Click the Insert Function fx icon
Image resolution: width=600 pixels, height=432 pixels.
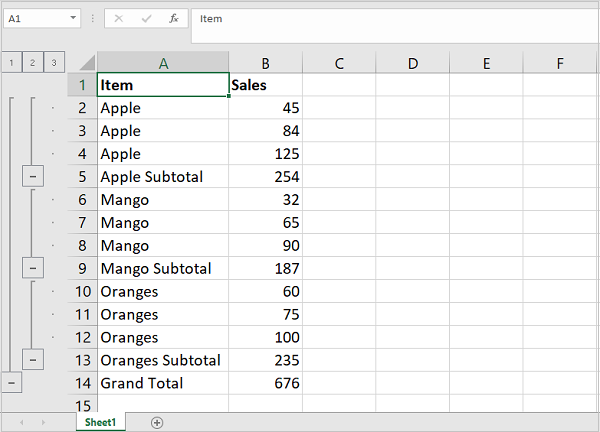[x=173, y=19]
